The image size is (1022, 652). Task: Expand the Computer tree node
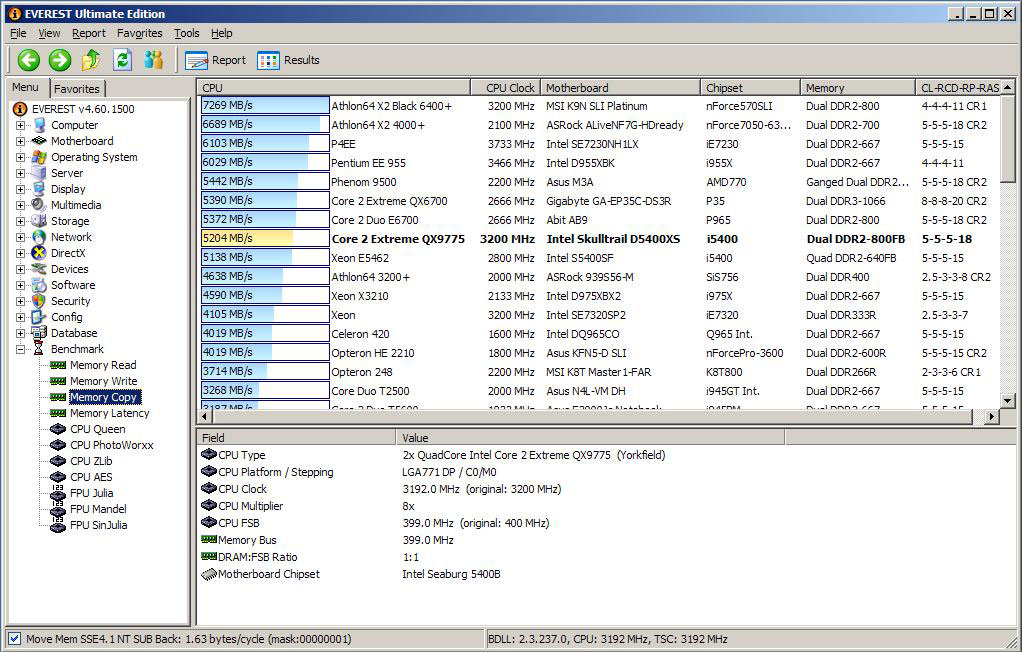tap(20, 125)
